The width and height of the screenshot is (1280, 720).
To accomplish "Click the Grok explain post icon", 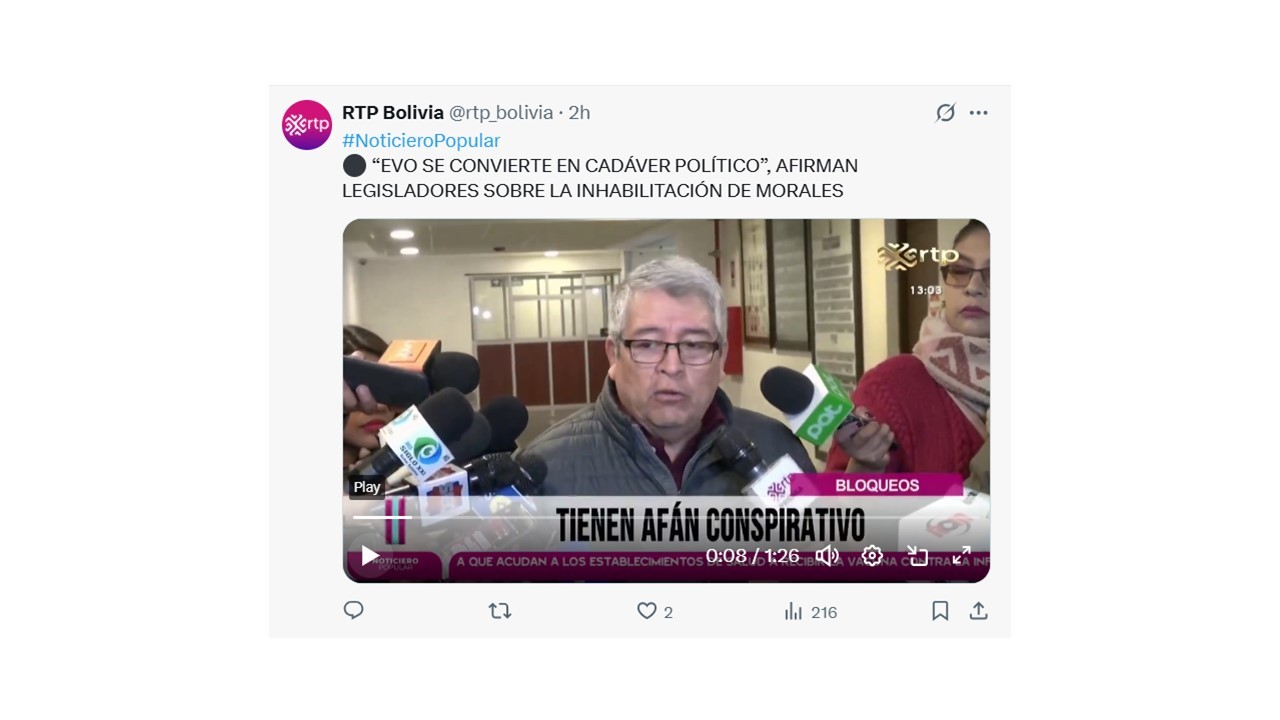I will (945, 113).
